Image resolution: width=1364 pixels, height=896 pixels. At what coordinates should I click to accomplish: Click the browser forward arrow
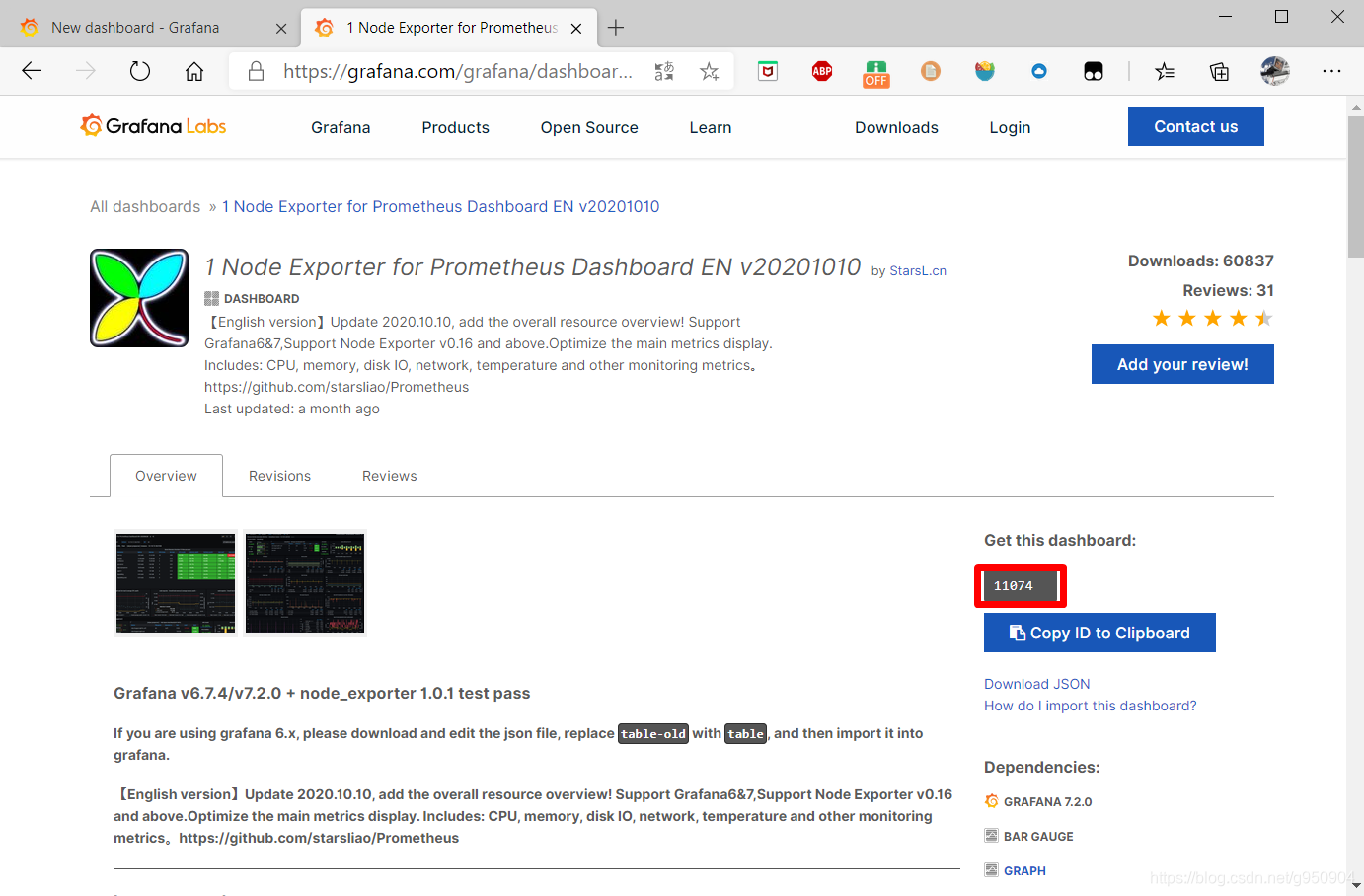[x=86, y=71]
